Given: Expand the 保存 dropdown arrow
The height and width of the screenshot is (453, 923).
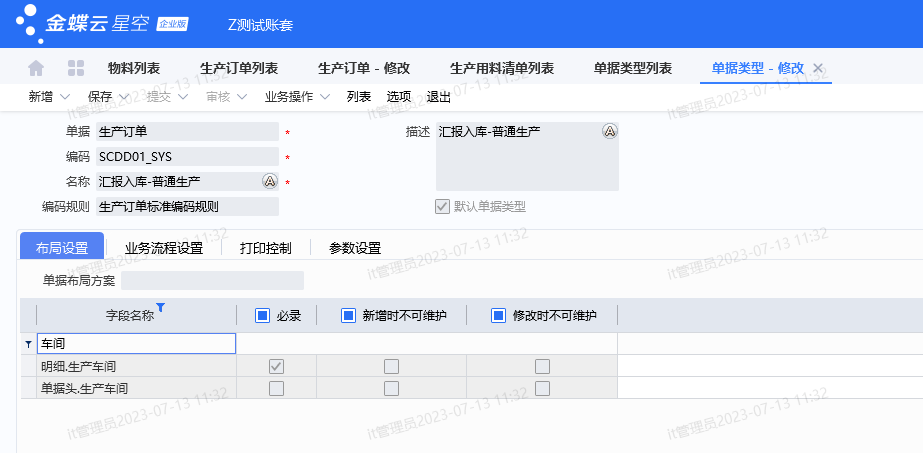Looking at the screenshot, I should [x=124, y=97].
